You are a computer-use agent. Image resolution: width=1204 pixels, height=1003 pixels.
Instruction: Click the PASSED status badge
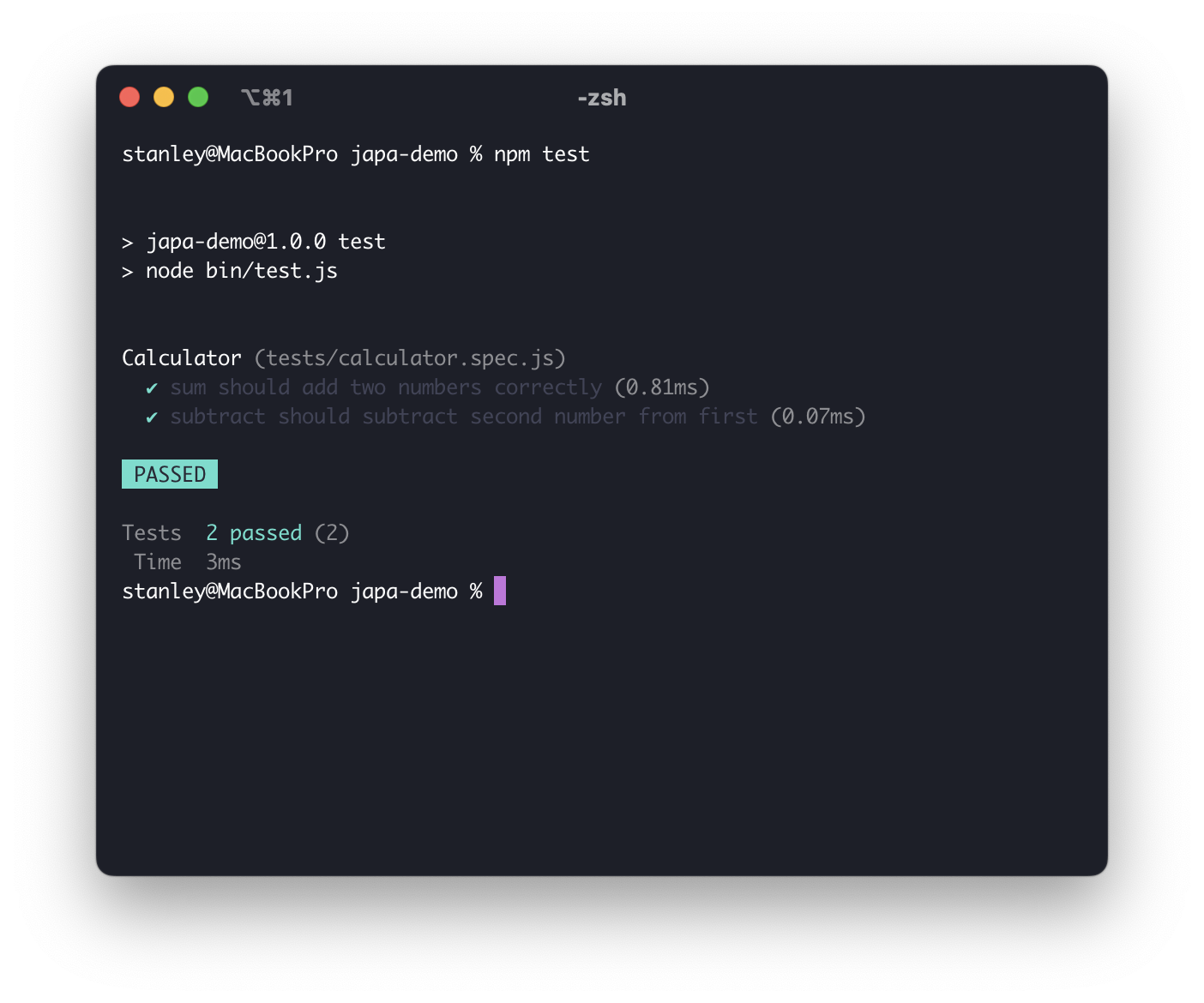[170, 474]
